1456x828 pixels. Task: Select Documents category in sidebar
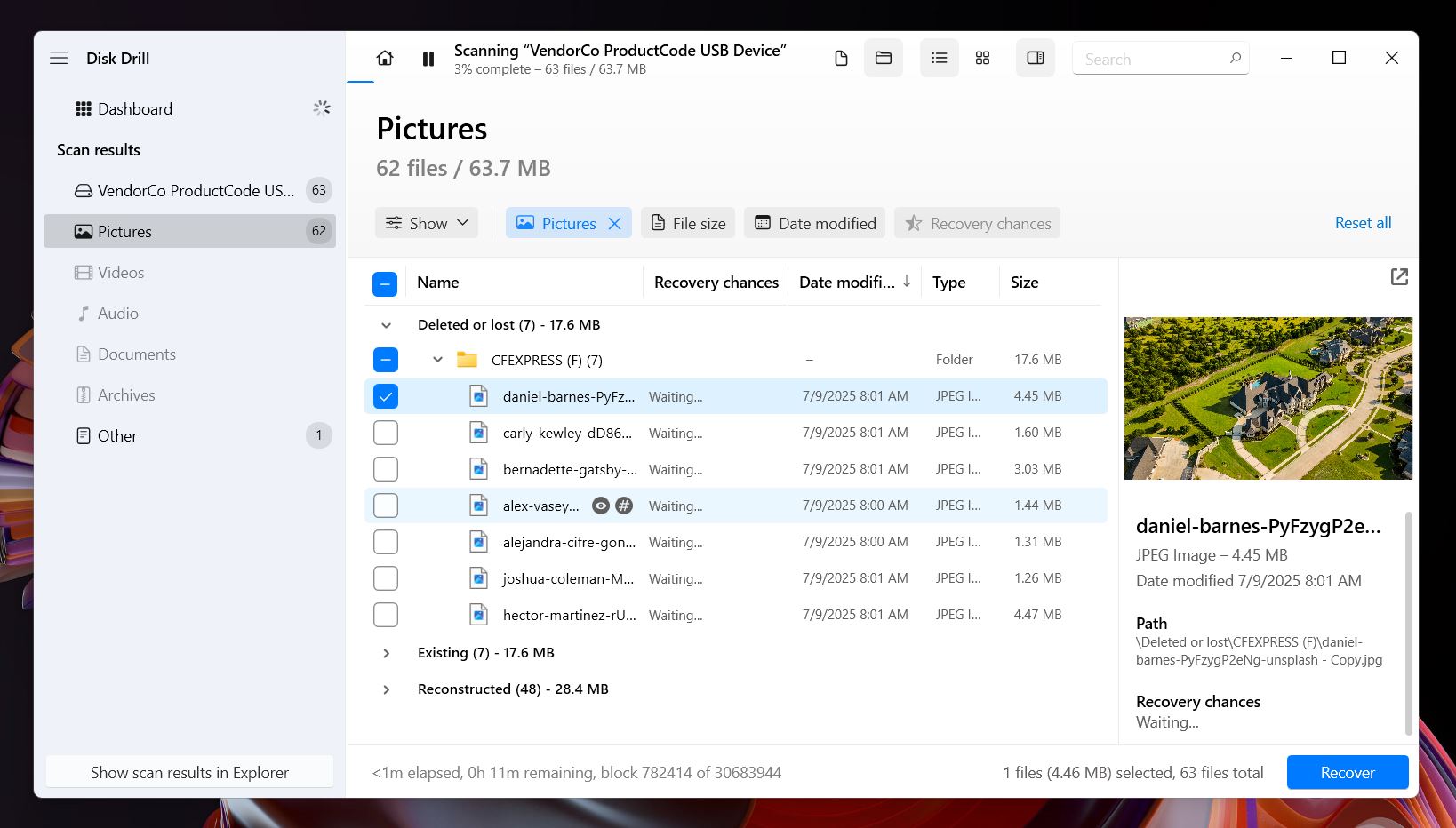[189, 354]
